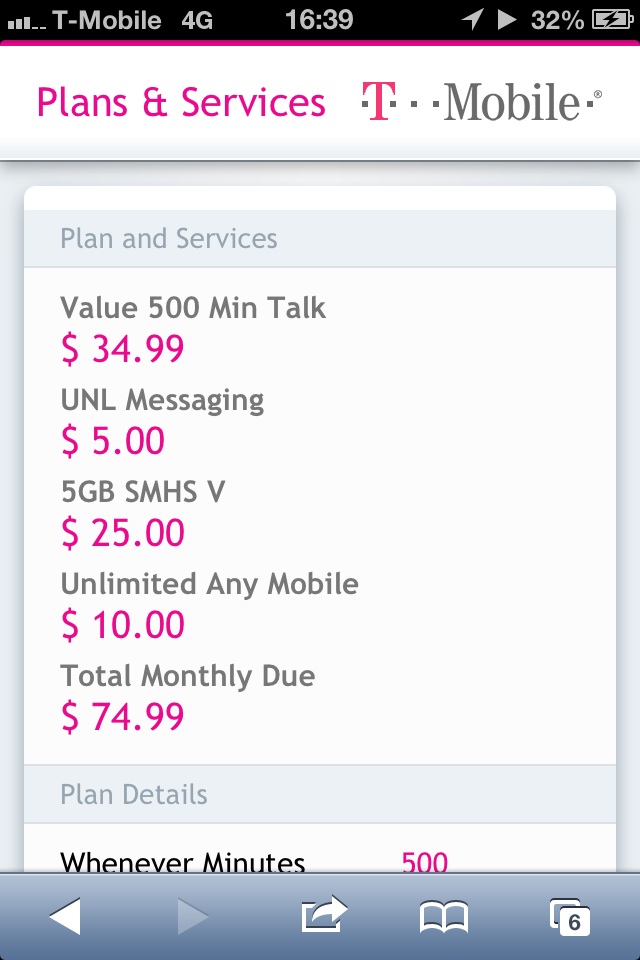Screen dimensions: 640x960
Task: Open the tabs switcher showing 6
Action: point(570,917)
